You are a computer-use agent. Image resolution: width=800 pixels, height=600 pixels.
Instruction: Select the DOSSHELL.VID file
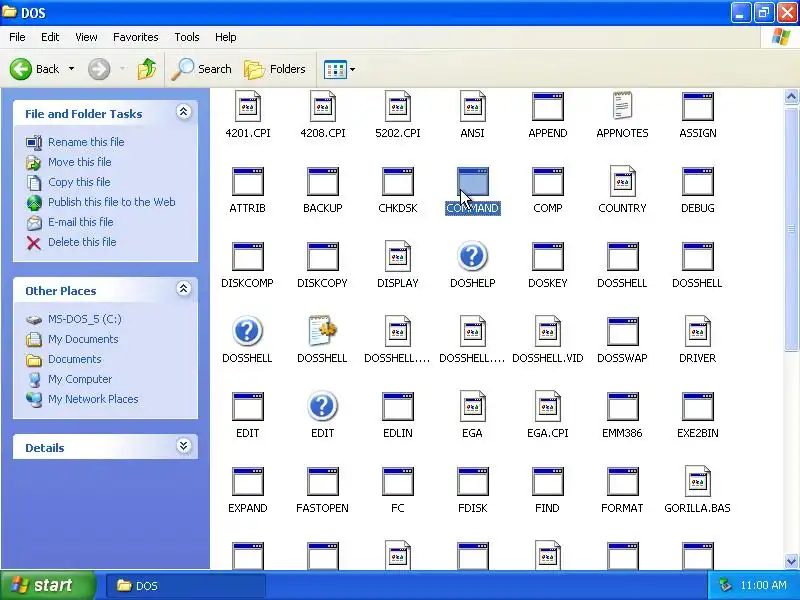(547, 331)
